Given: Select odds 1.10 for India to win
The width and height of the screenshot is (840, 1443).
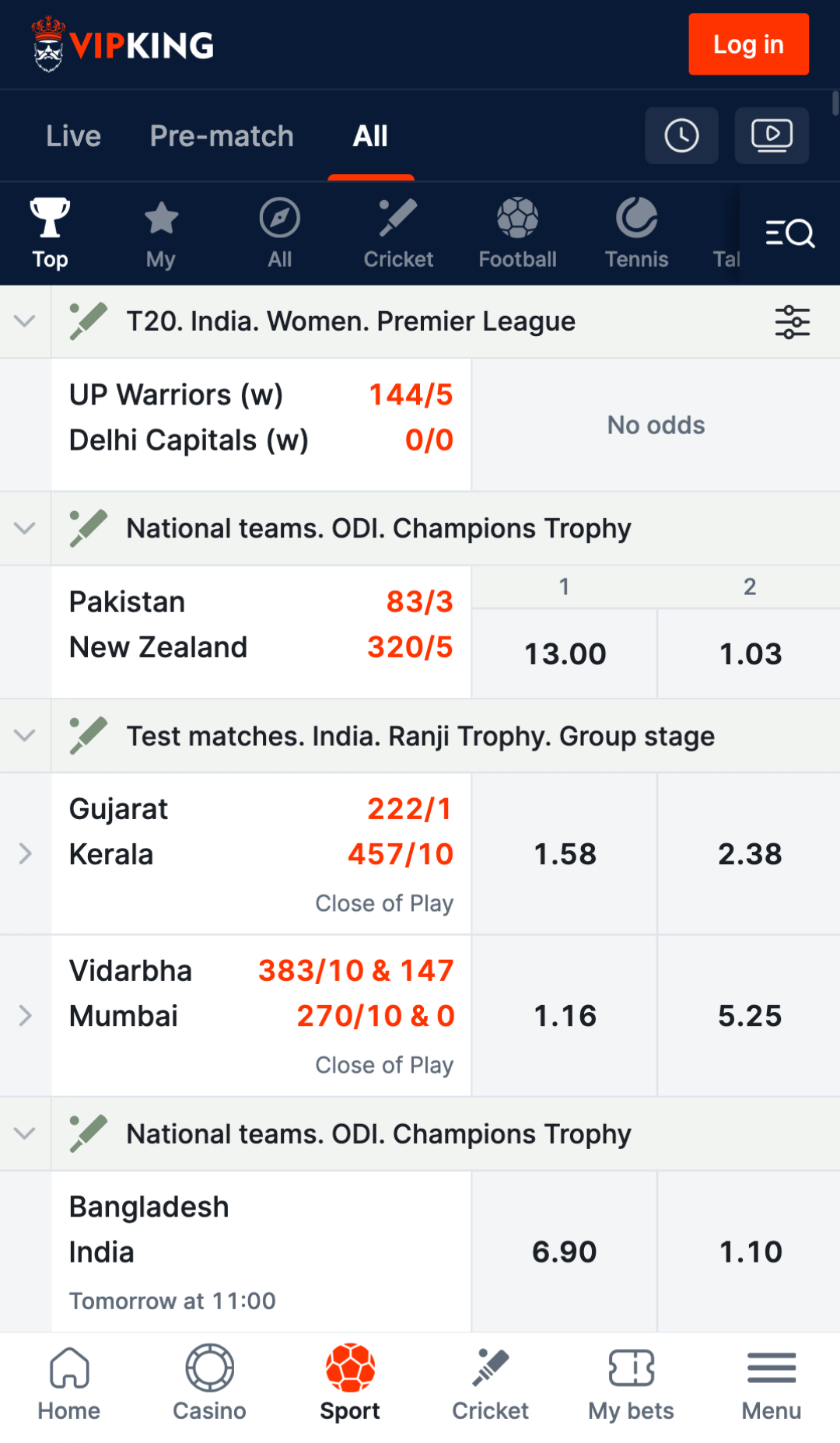Looking at the screenshot, I should coord(749,1251).
